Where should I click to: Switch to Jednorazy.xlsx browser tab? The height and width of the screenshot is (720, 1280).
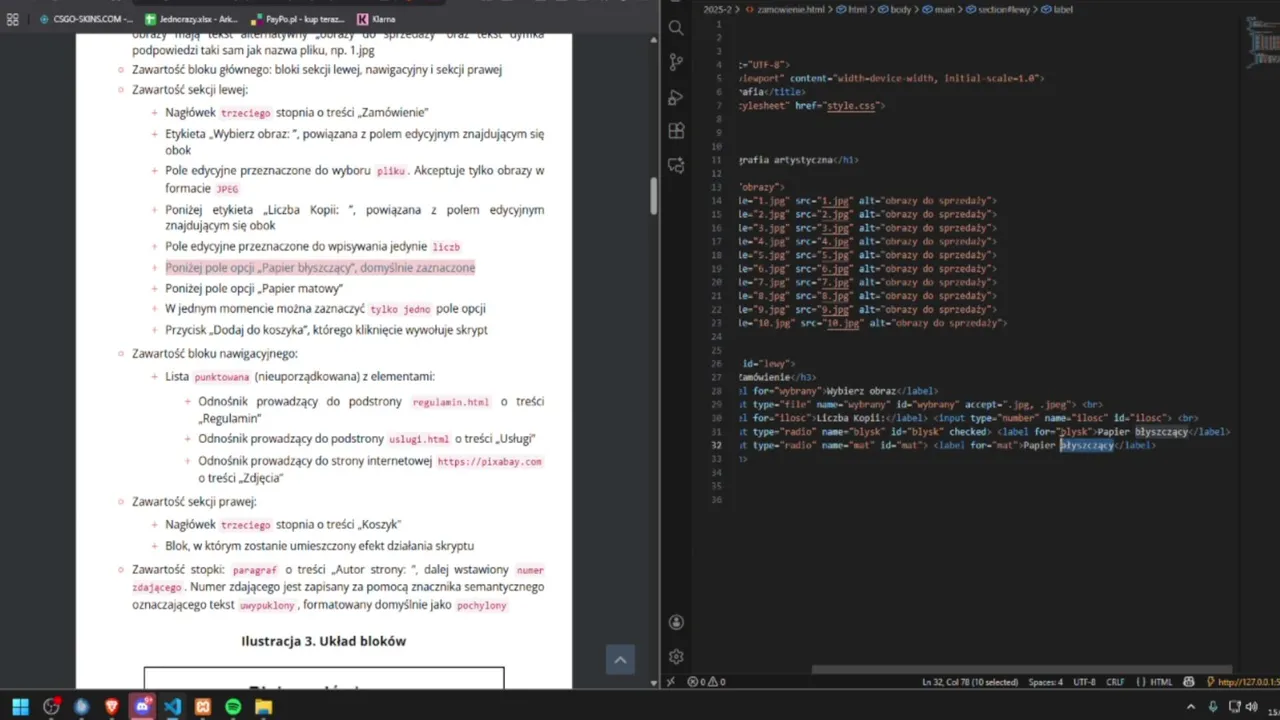(190, 19)
